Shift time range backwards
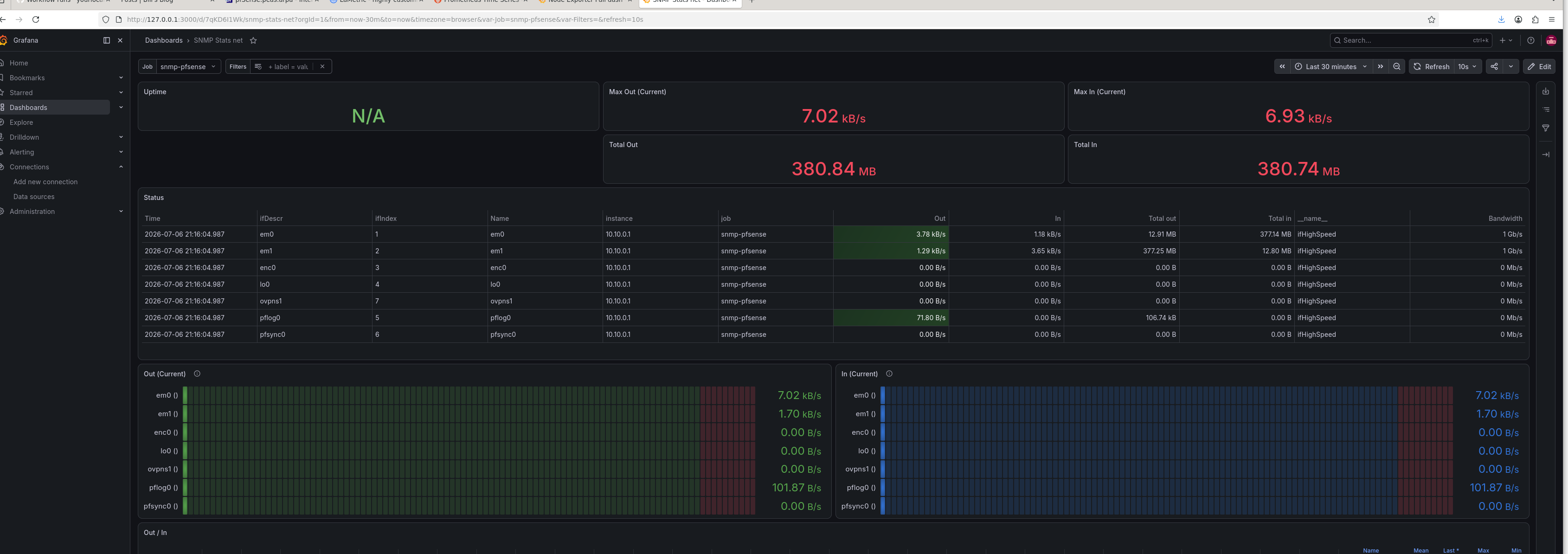 1283,66
